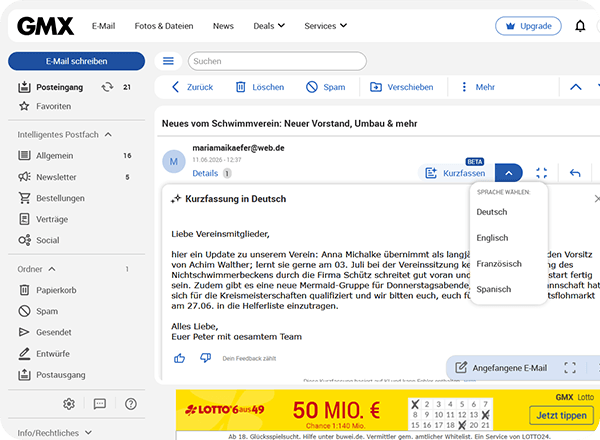Click the email subject Neues vom Schwimmverein

(x=289, y=124)
